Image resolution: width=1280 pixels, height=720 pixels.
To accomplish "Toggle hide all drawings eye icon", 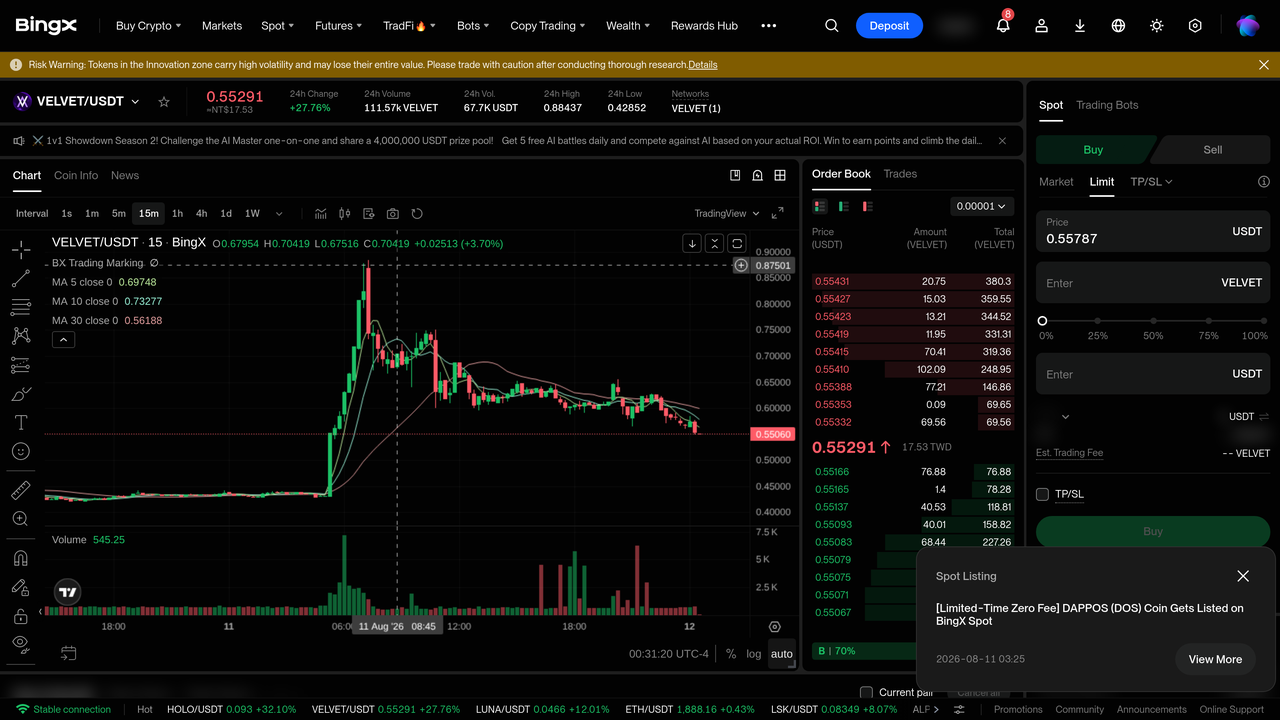I will click(x=21, y=644).
